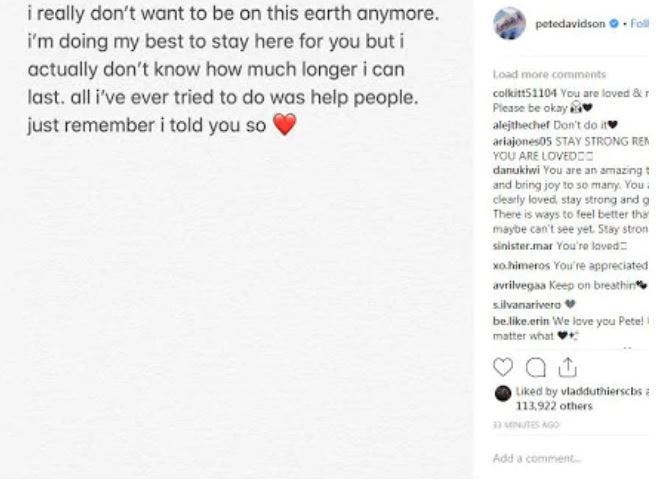660x482 pixels.
Task: Follow the petedavidson account
Action: coord(639,22)
